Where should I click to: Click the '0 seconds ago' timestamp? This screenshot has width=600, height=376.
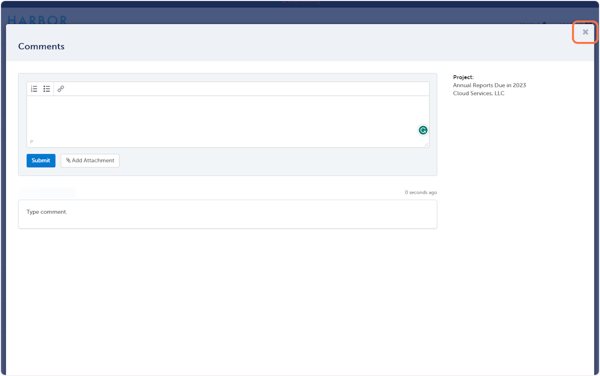coord(421,192)
